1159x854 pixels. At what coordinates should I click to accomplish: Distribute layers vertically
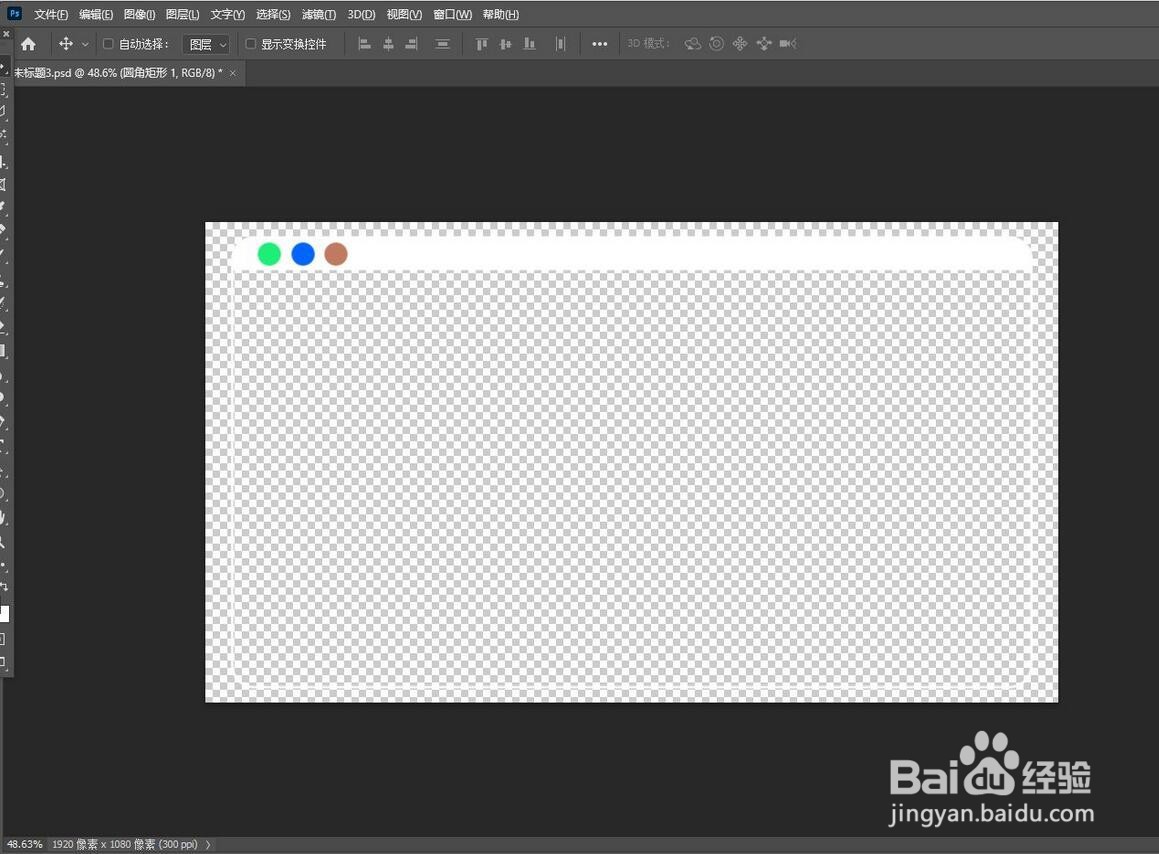tap(442, 44)
